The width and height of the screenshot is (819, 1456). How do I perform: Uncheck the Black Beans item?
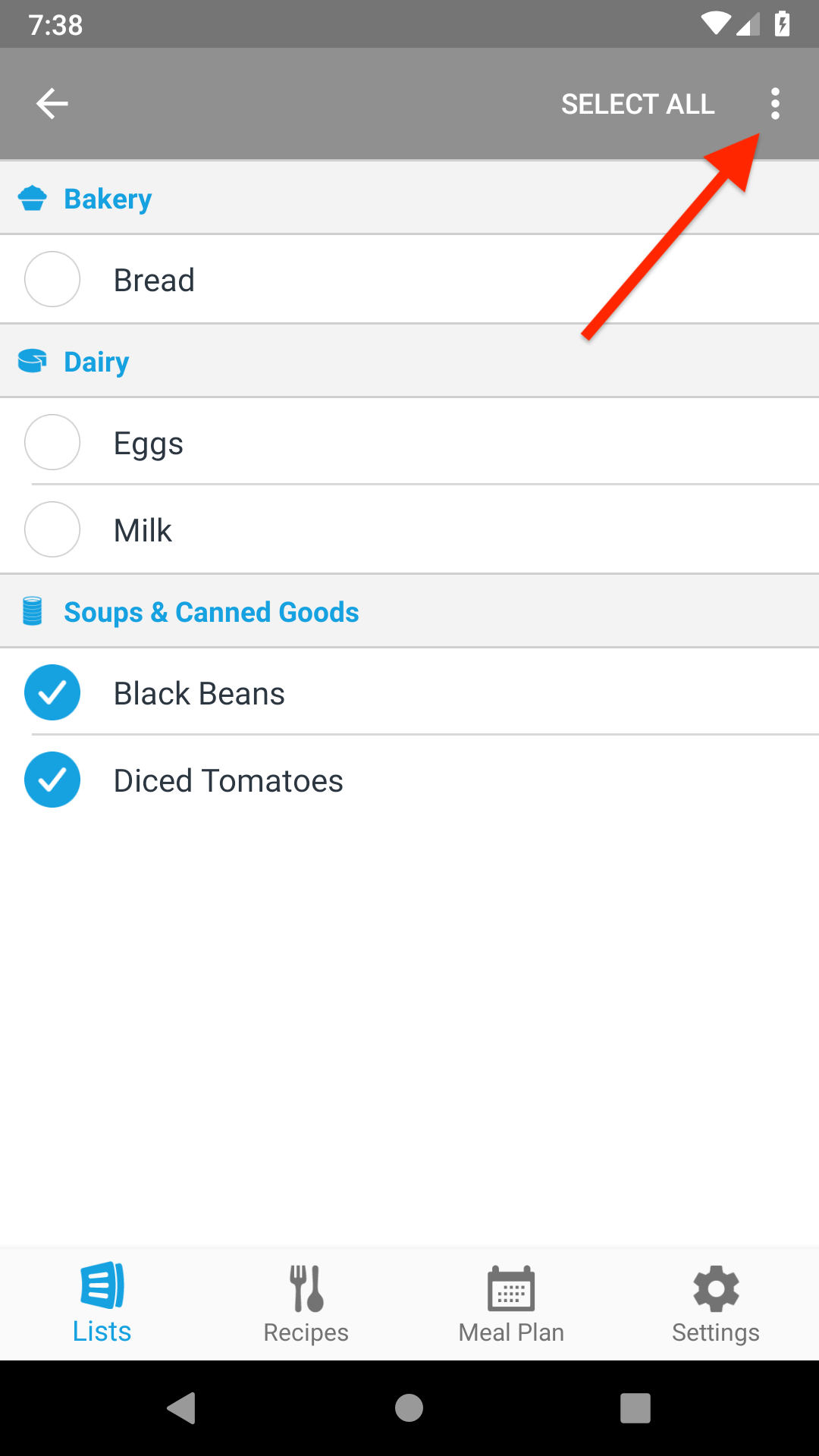coord(52,692)
